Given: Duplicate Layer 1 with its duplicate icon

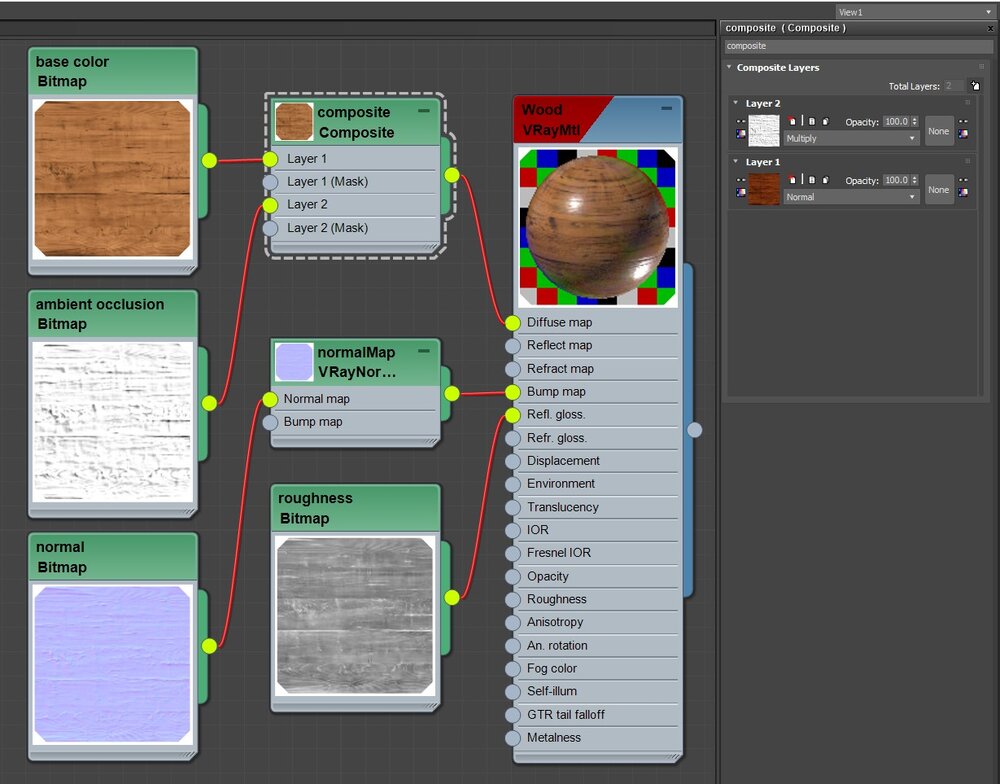Looking at the screenshot, I should pos(825,181).
